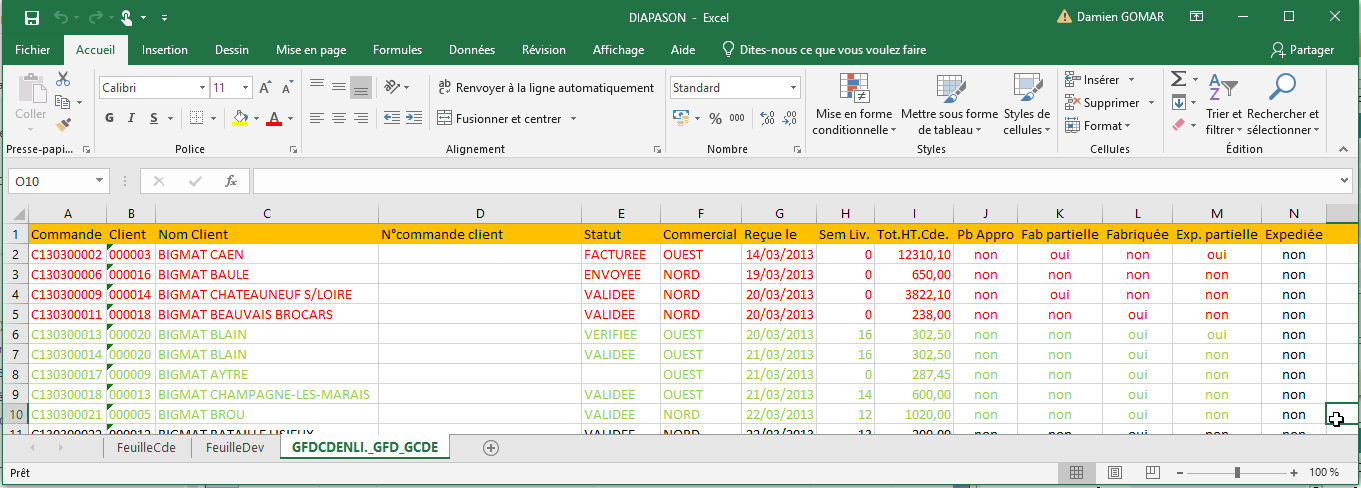The height and width of the screenshot is (488, 1361).
Task: Click the Format Painter brush icon
Action: (63, 125)
